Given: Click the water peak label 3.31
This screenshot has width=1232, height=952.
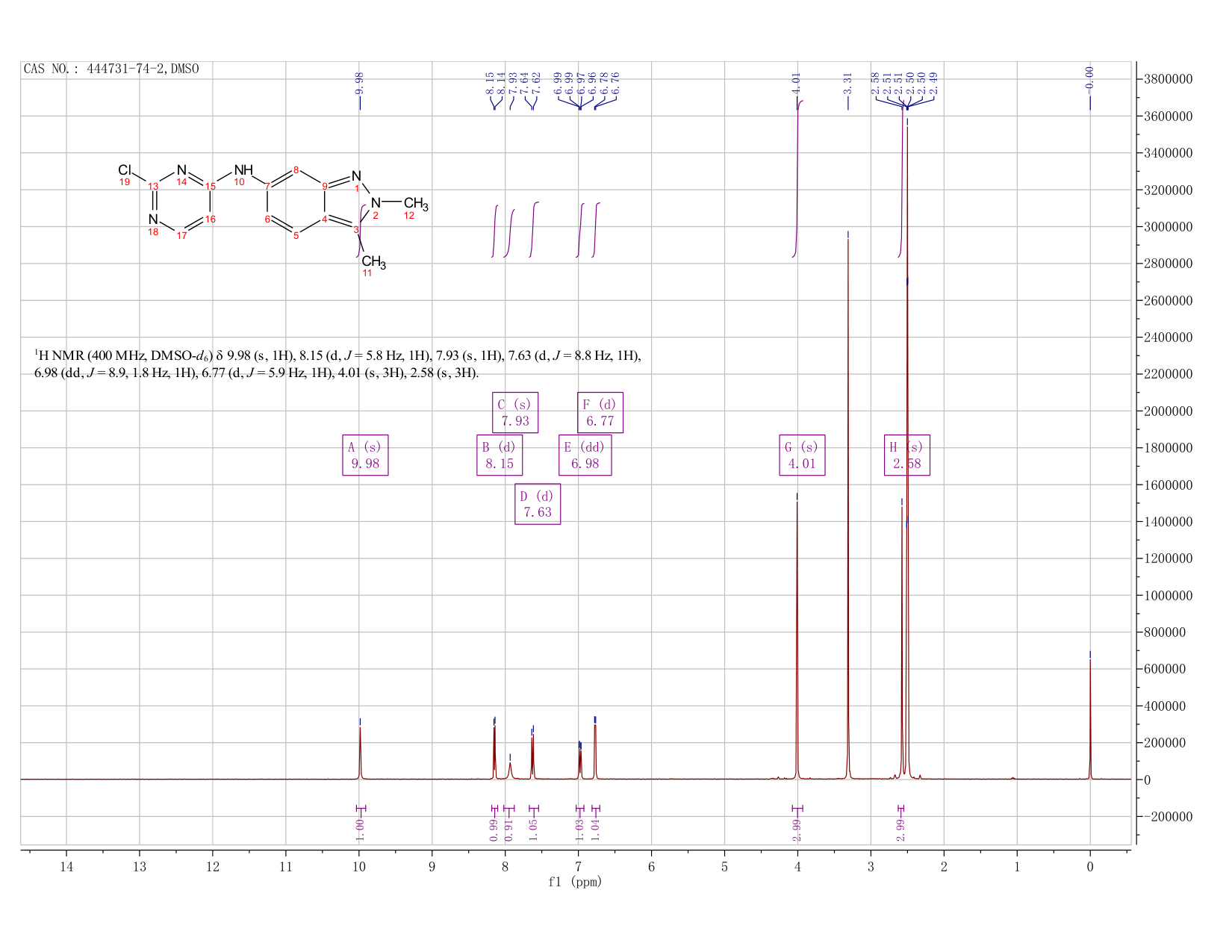Looking at the screenshot, I should [x=848, y=83].
